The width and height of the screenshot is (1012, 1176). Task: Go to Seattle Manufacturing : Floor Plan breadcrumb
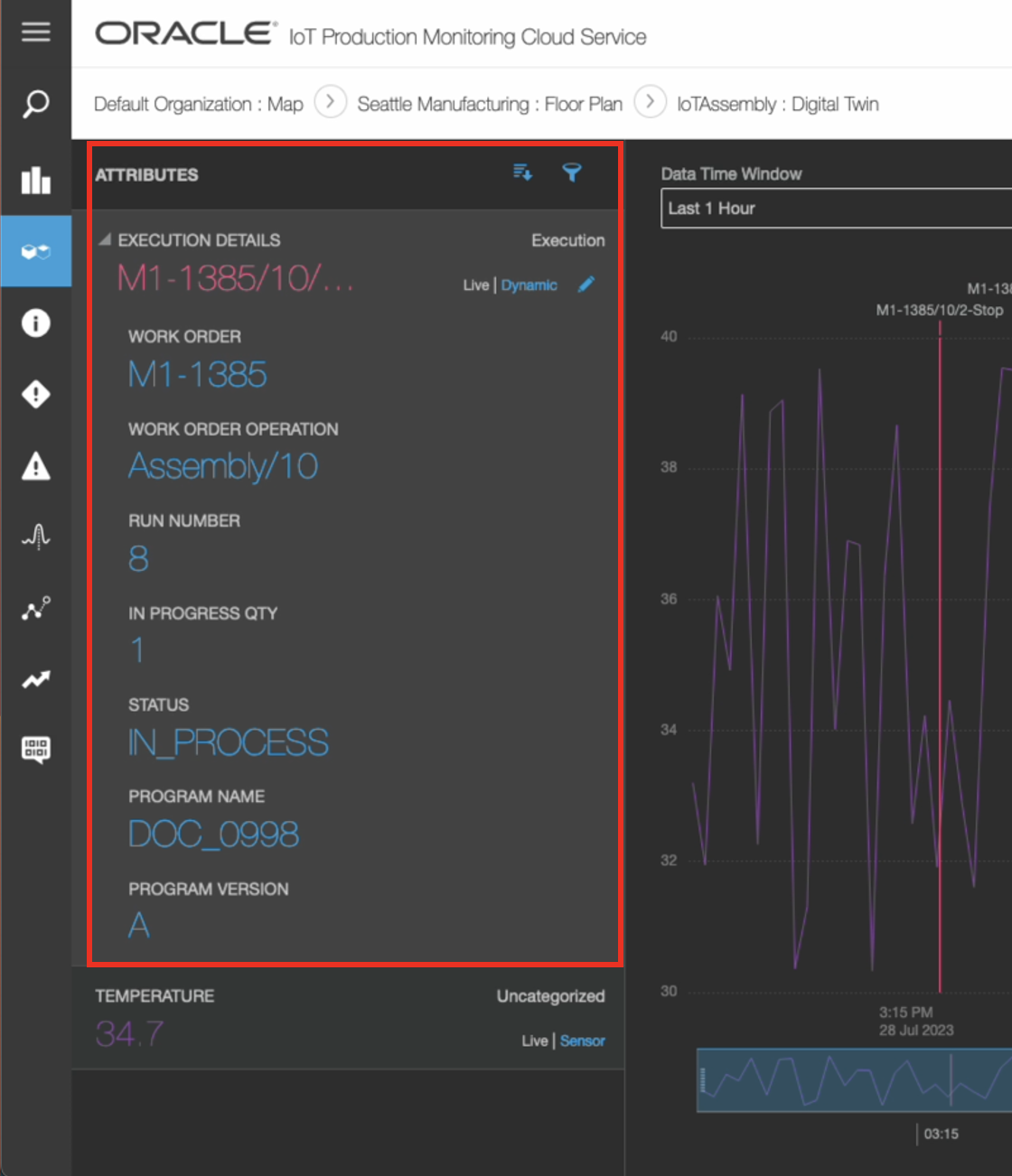click(490, 104)
